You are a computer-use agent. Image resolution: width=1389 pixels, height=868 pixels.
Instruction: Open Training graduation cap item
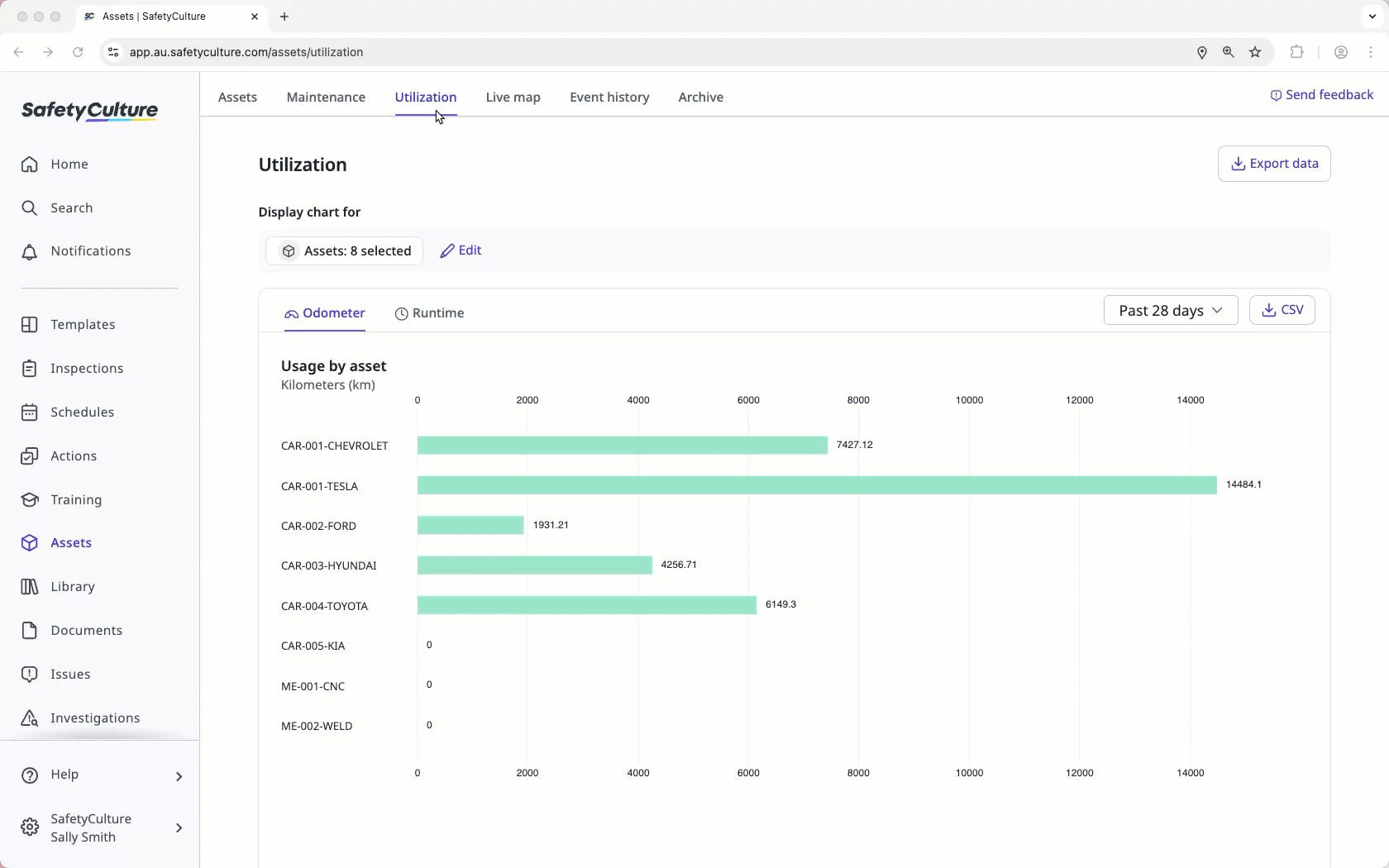(x=61, y=499)
